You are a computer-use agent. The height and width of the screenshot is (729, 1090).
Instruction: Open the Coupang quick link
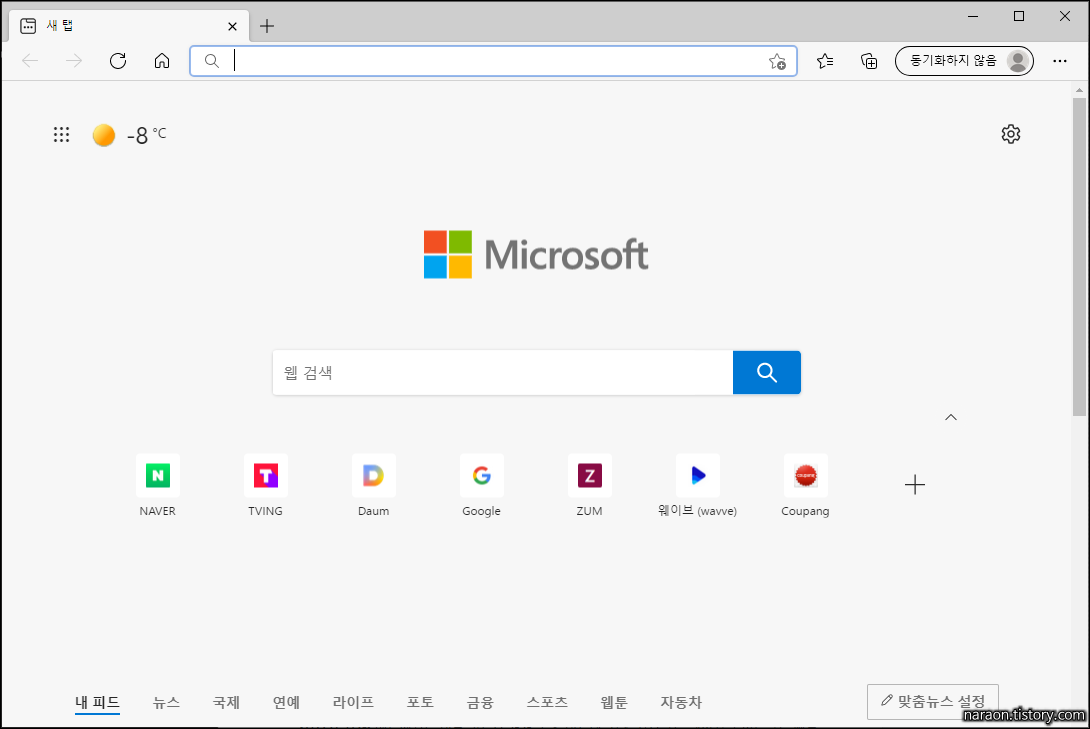[805, 486]
